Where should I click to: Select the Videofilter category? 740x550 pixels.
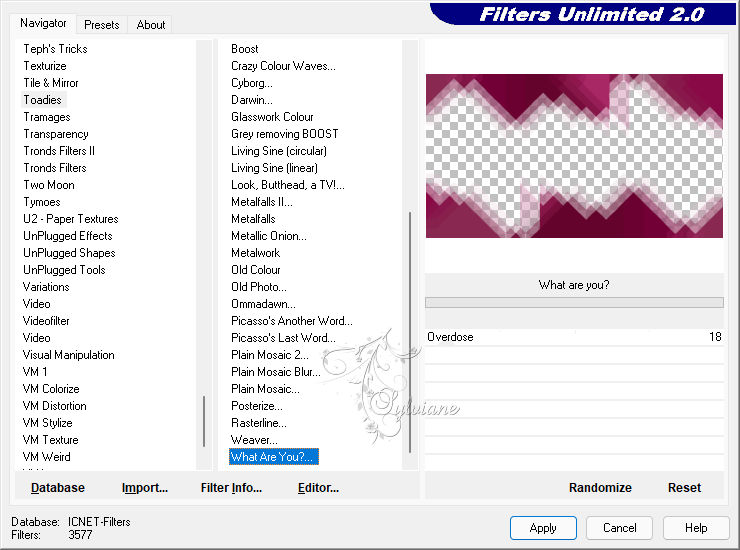[46, 321]
